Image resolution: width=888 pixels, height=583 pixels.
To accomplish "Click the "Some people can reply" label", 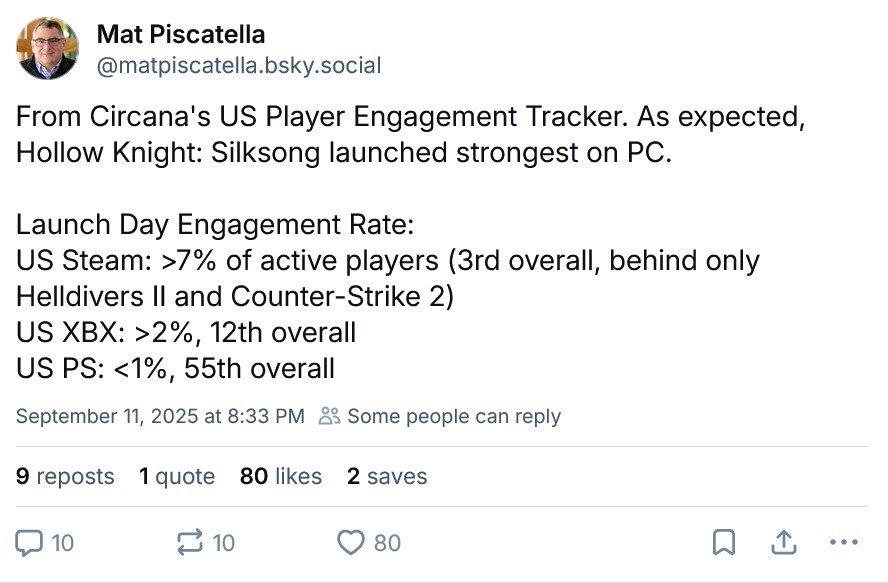I will click(454, 416).
